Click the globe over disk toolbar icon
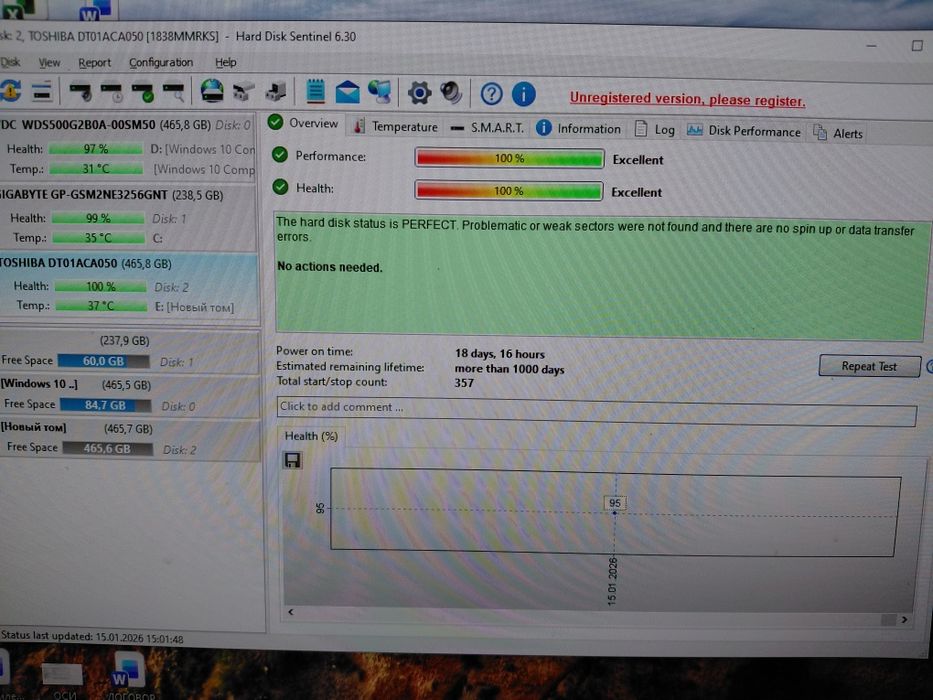The height and width of the screenshot is (700, 933). click(x=212, y=91)
